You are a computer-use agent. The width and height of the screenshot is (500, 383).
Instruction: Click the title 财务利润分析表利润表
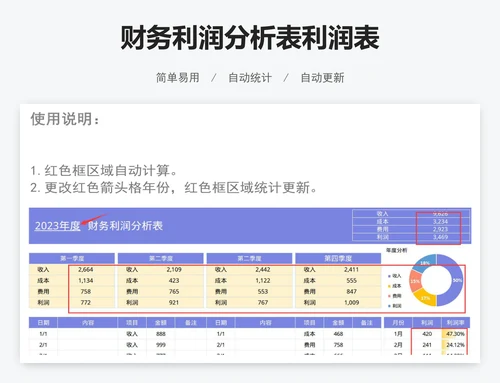pyautogui.click(x=250, y=38)
